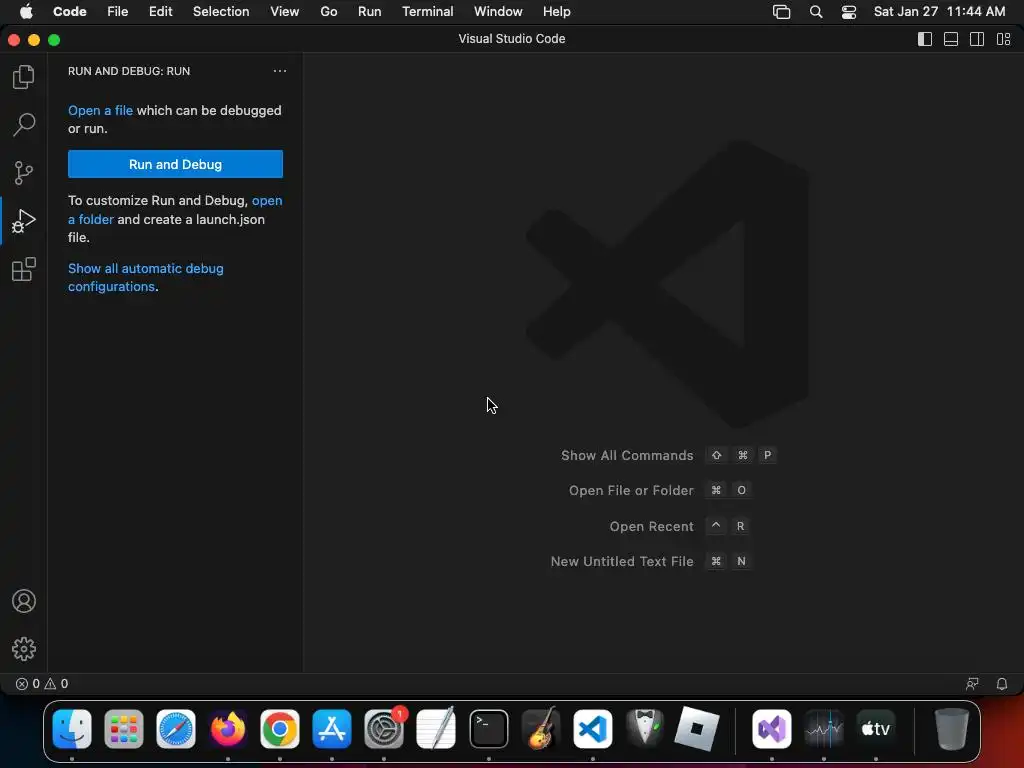Screen dimensions: 1024x768
Task: Open Firefox from the Dock
Action: (228, 728)
